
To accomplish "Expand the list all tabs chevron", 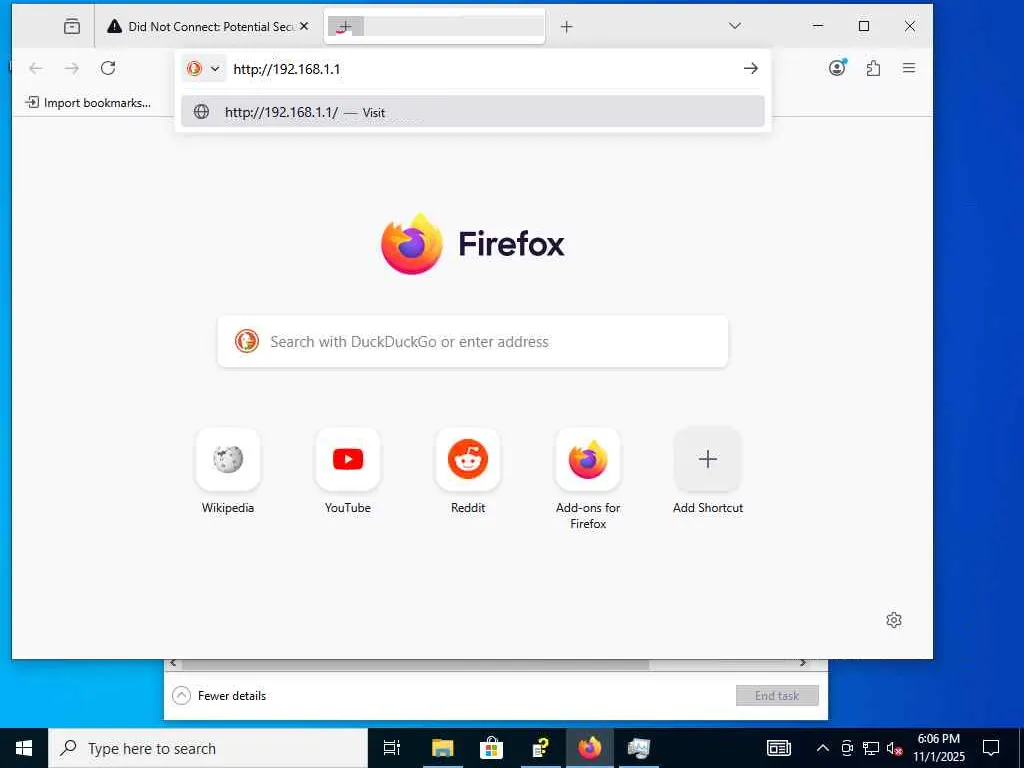I will 735,26.
